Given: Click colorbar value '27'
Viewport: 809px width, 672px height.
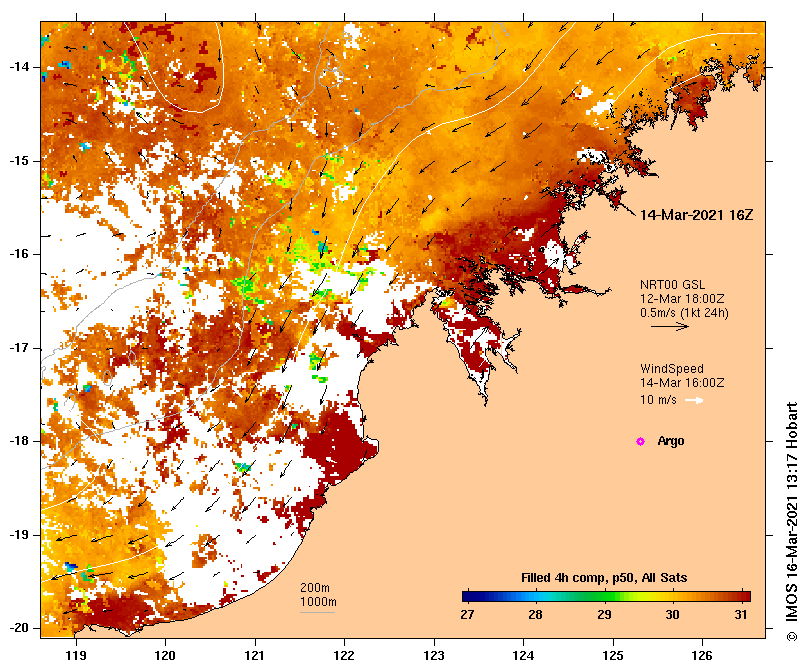Looking at the screenshot, I should tap(467, 615).
